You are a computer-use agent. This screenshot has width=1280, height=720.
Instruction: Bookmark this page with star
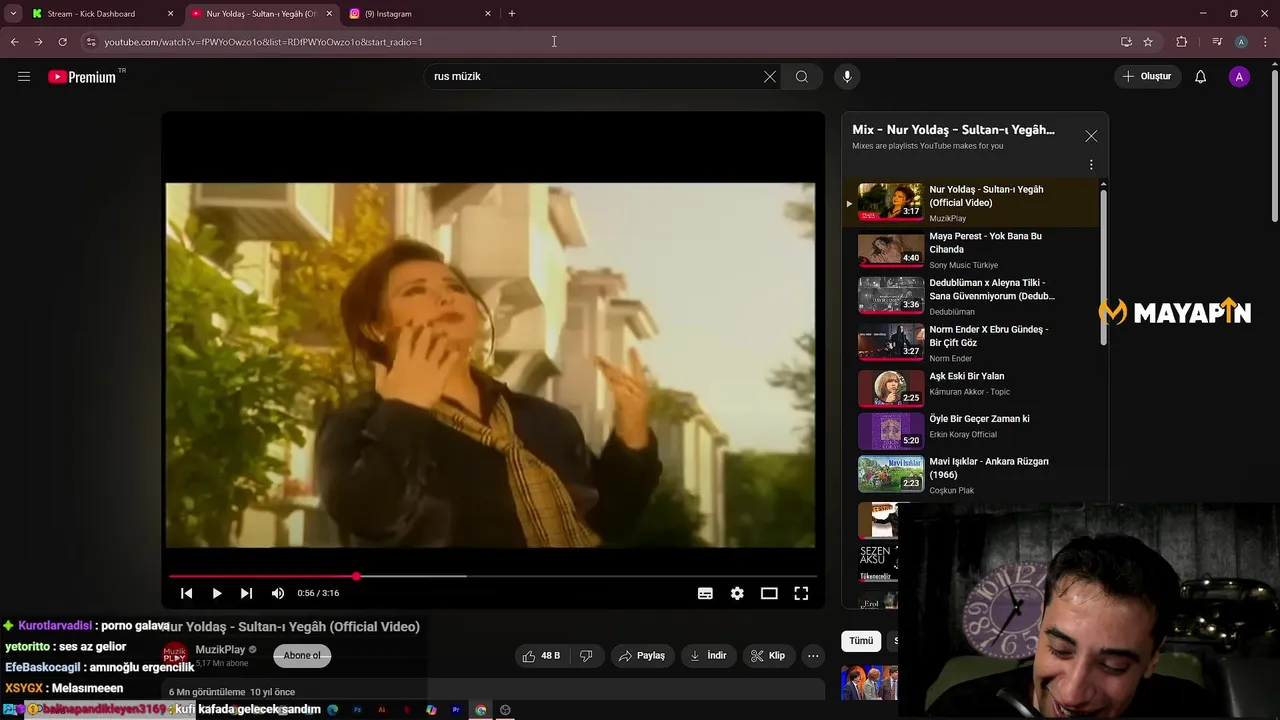tap(1148, 42)
